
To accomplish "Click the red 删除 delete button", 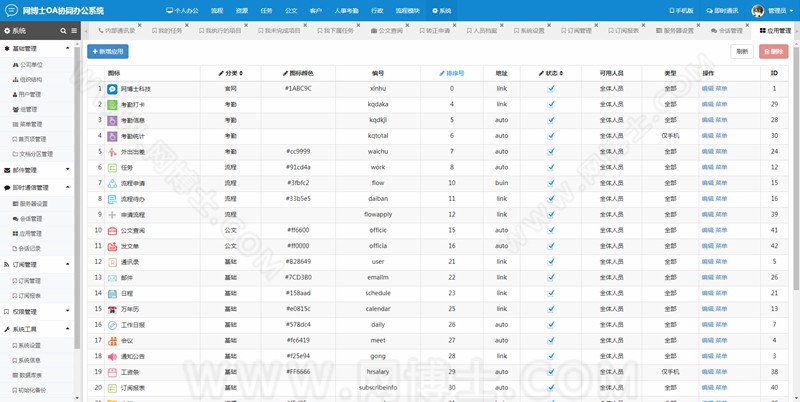I will (x=773, y=52).
